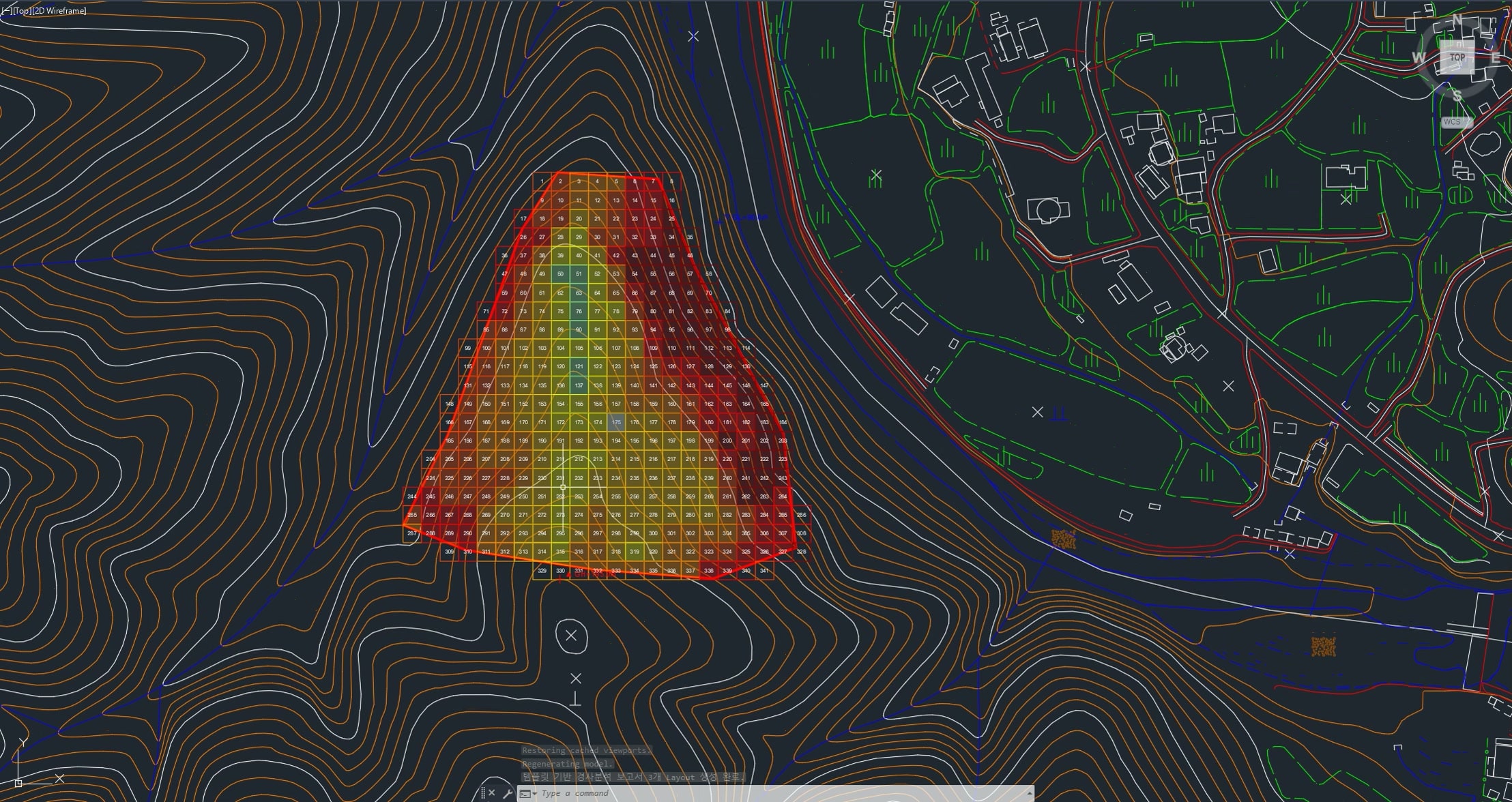Select blue-highlighted grid cell 175
This screenshot has height=802, width=1512.
tap(616, 422)
